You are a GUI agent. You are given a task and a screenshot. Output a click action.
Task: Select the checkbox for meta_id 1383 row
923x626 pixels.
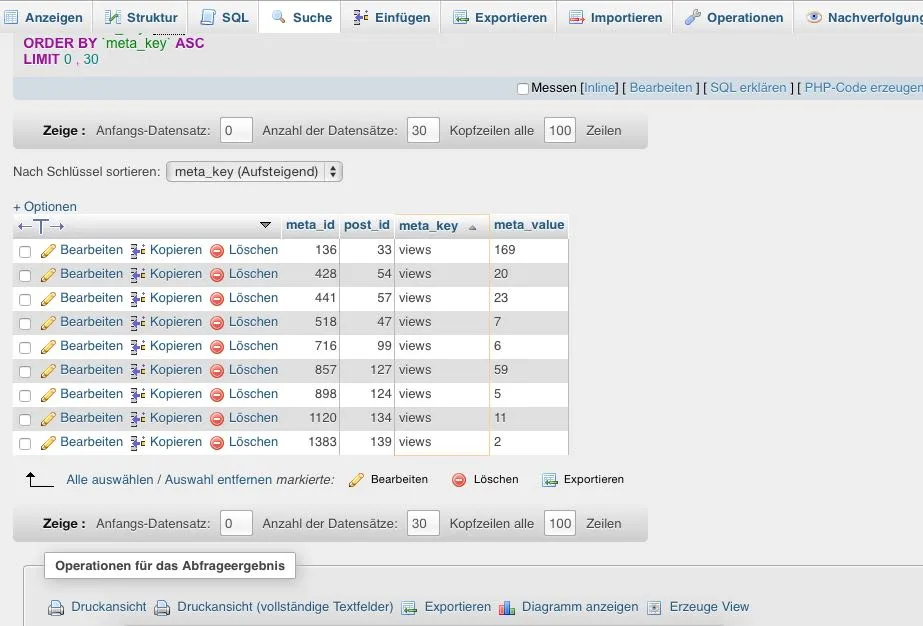(x=25, y=443)
